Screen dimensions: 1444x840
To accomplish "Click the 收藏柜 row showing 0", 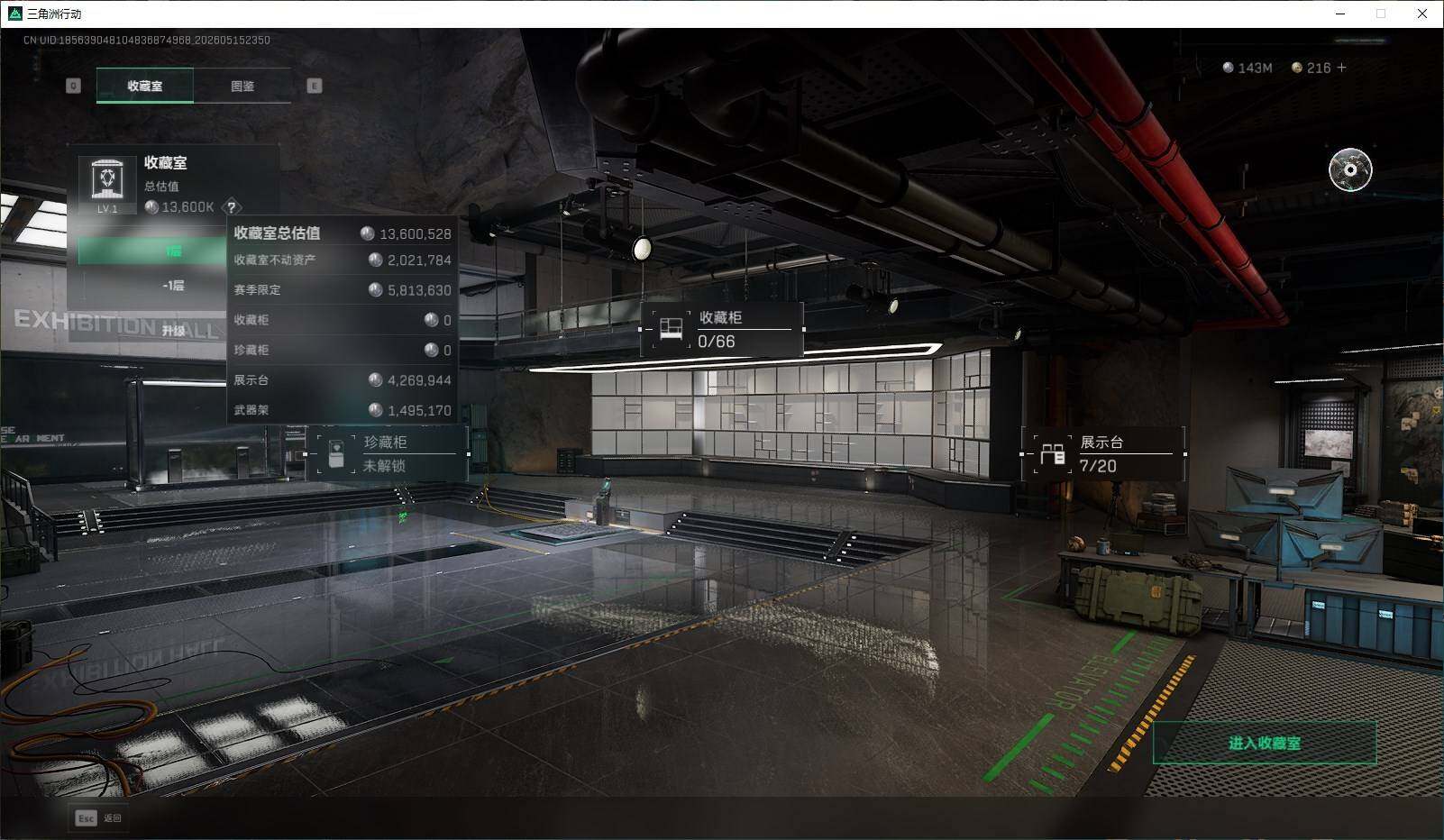I will [x=343, y=320].
